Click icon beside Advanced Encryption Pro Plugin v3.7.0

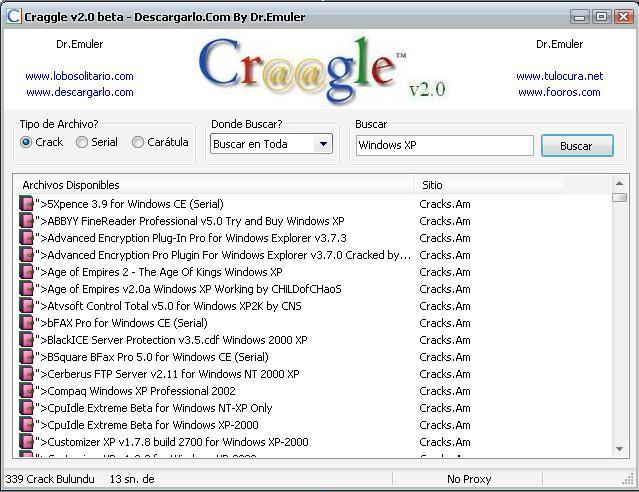[x=26, y=255]
